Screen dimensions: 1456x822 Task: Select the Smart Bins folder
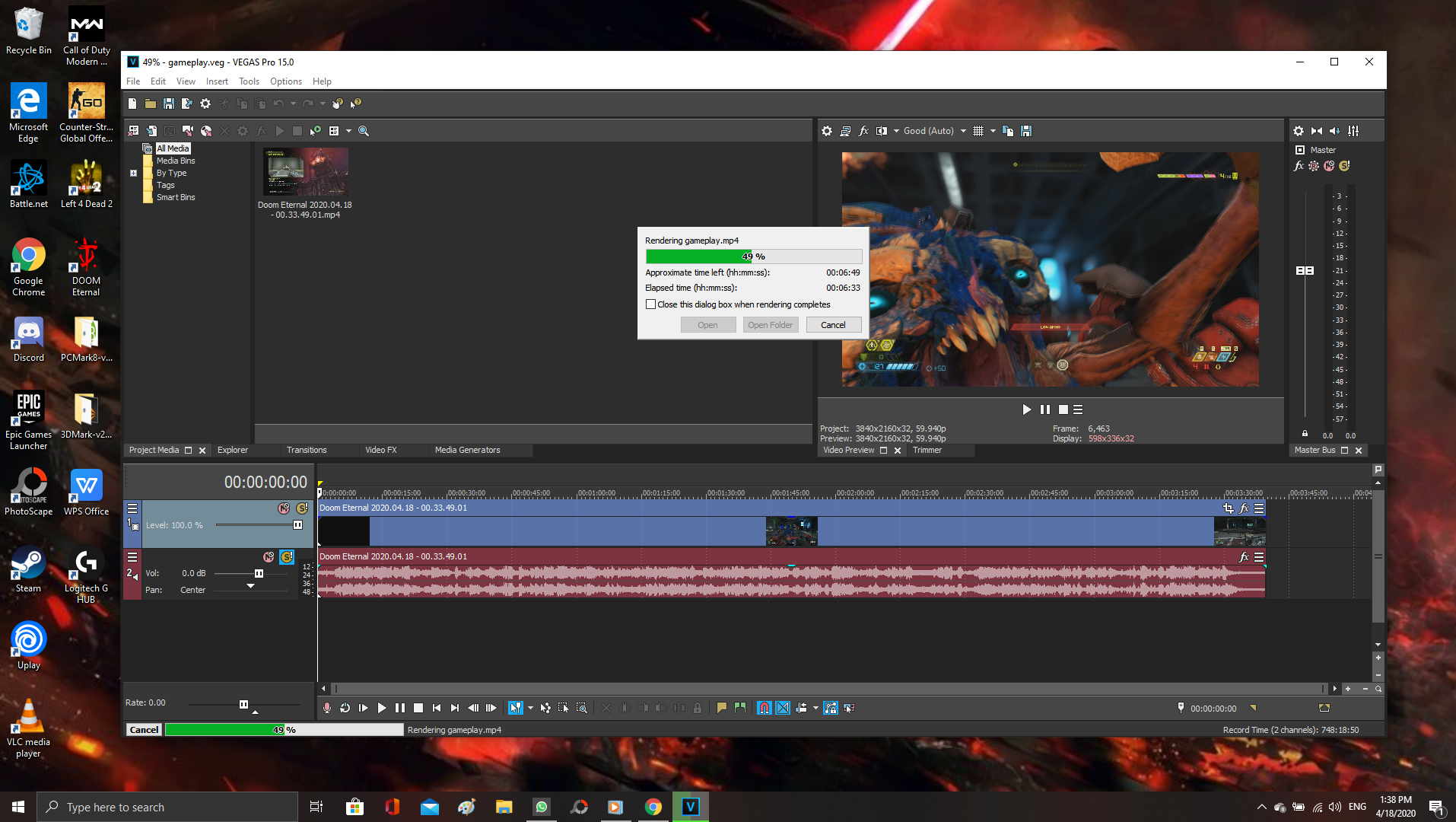176,198
